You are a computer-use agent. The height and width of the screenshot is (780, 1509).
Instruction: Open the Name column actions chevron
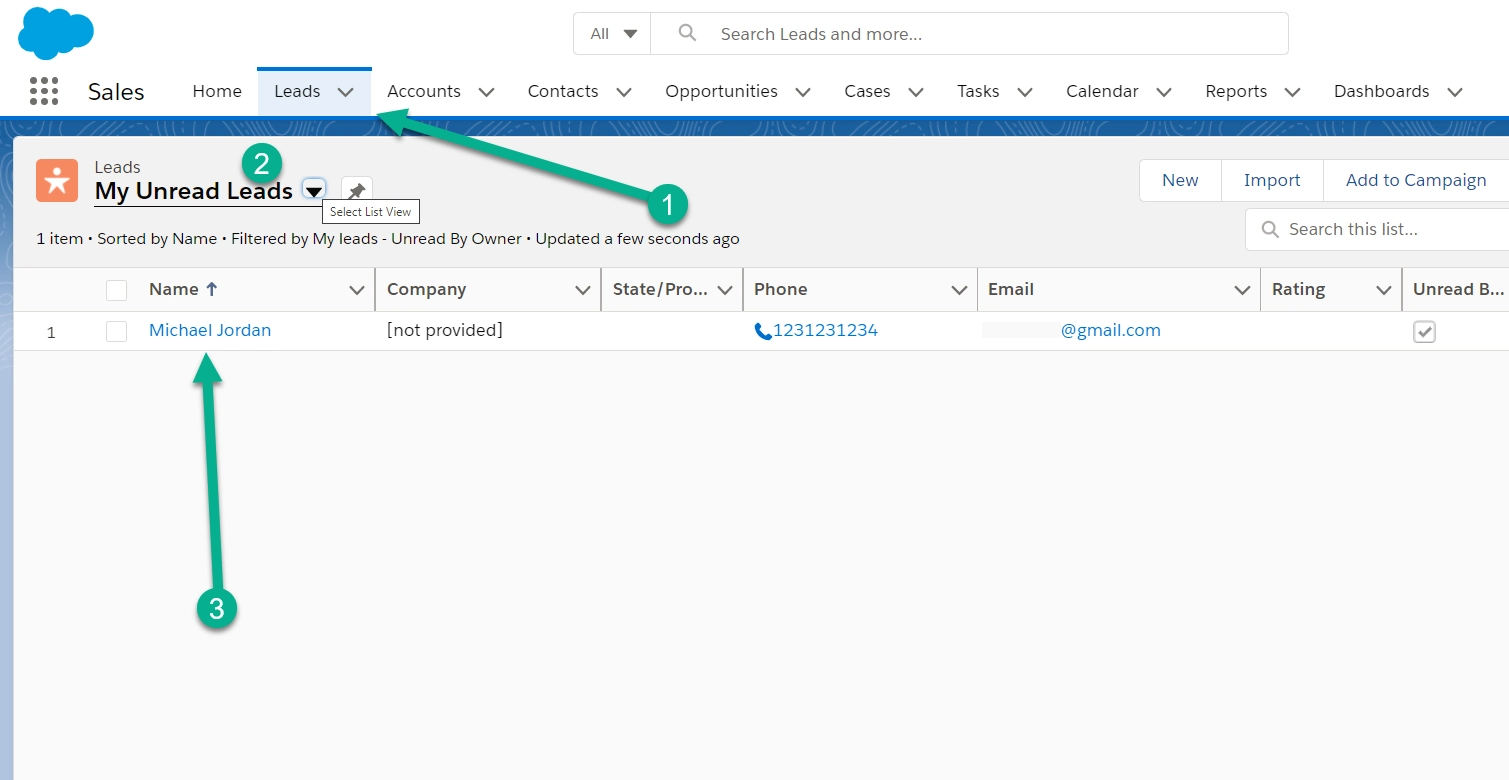click(357, 290)
